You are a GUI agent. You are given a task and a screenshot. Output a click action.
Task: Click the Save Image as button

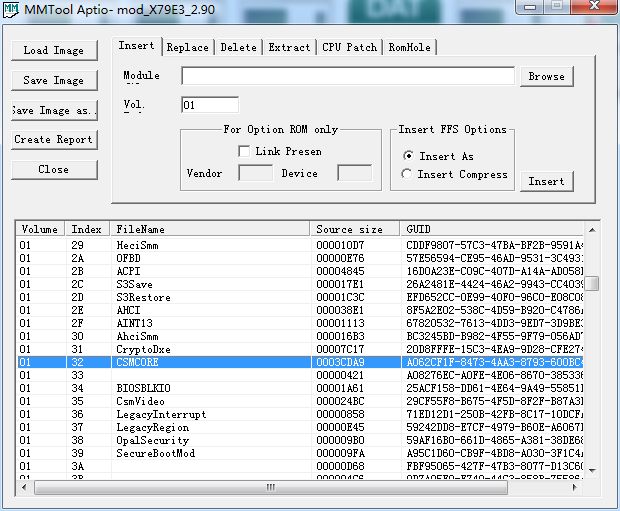(54, 110)
